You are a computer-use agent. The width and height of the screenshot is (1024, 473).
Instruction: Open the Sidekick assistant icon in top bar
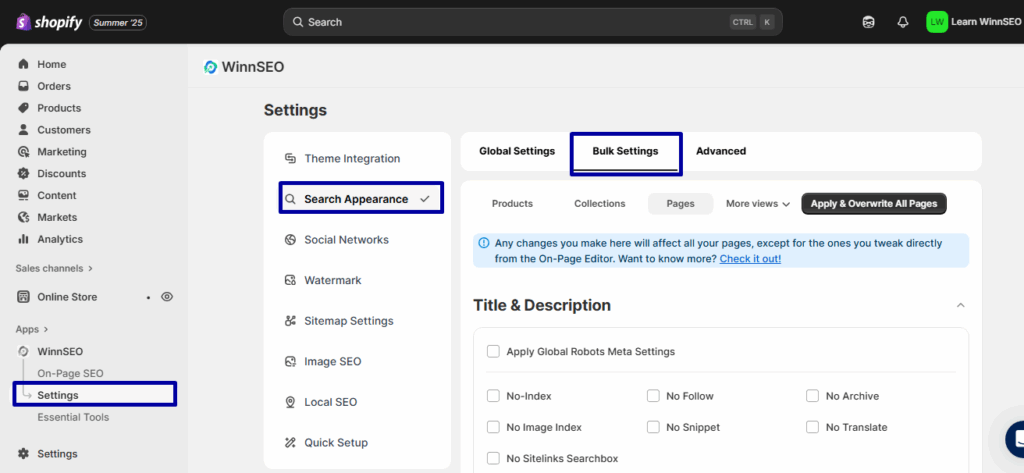pyautogui.click(x=869, y=22)
